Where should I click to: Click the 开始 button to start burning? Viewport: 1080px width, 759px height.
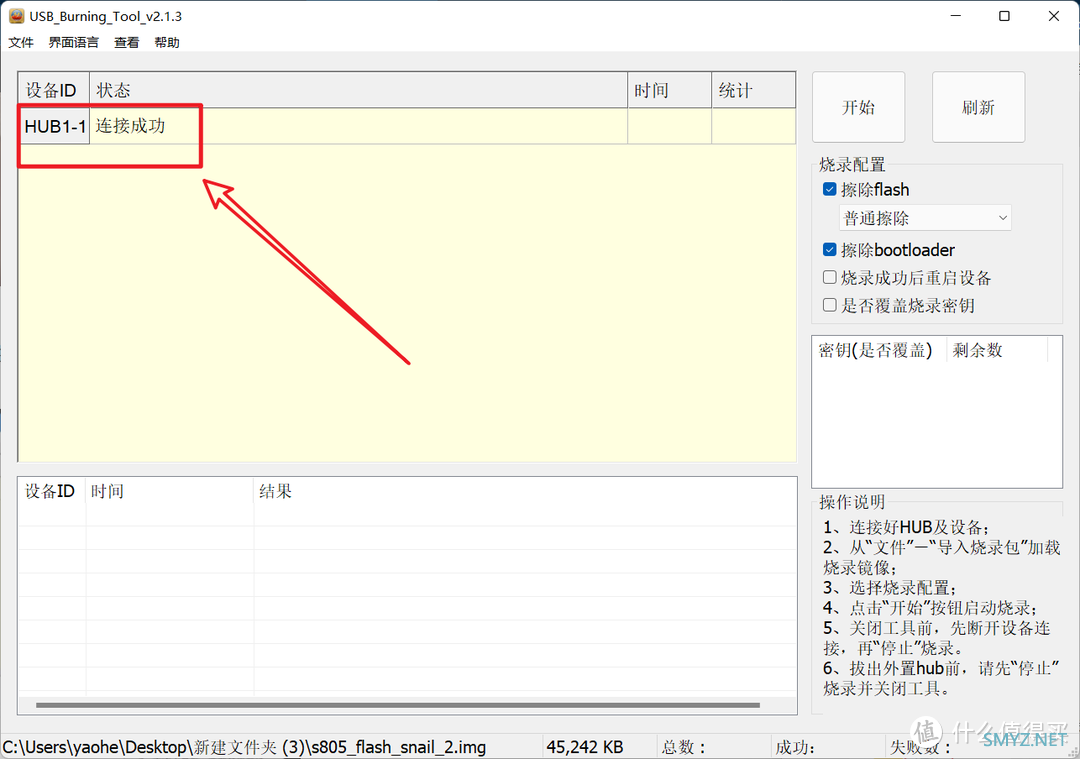[858, 107]
